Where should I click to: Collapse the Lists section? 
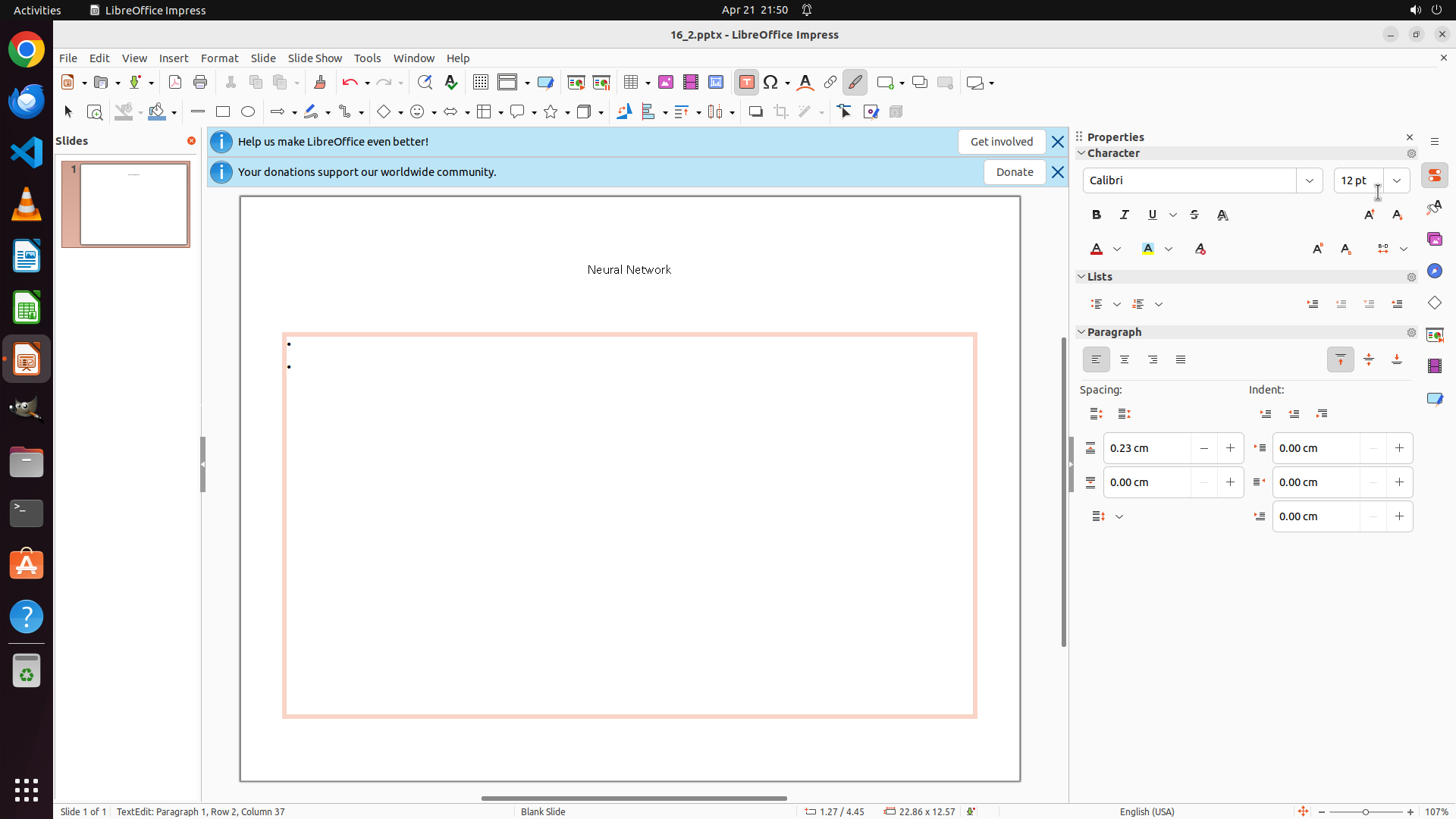point(1082,277)
